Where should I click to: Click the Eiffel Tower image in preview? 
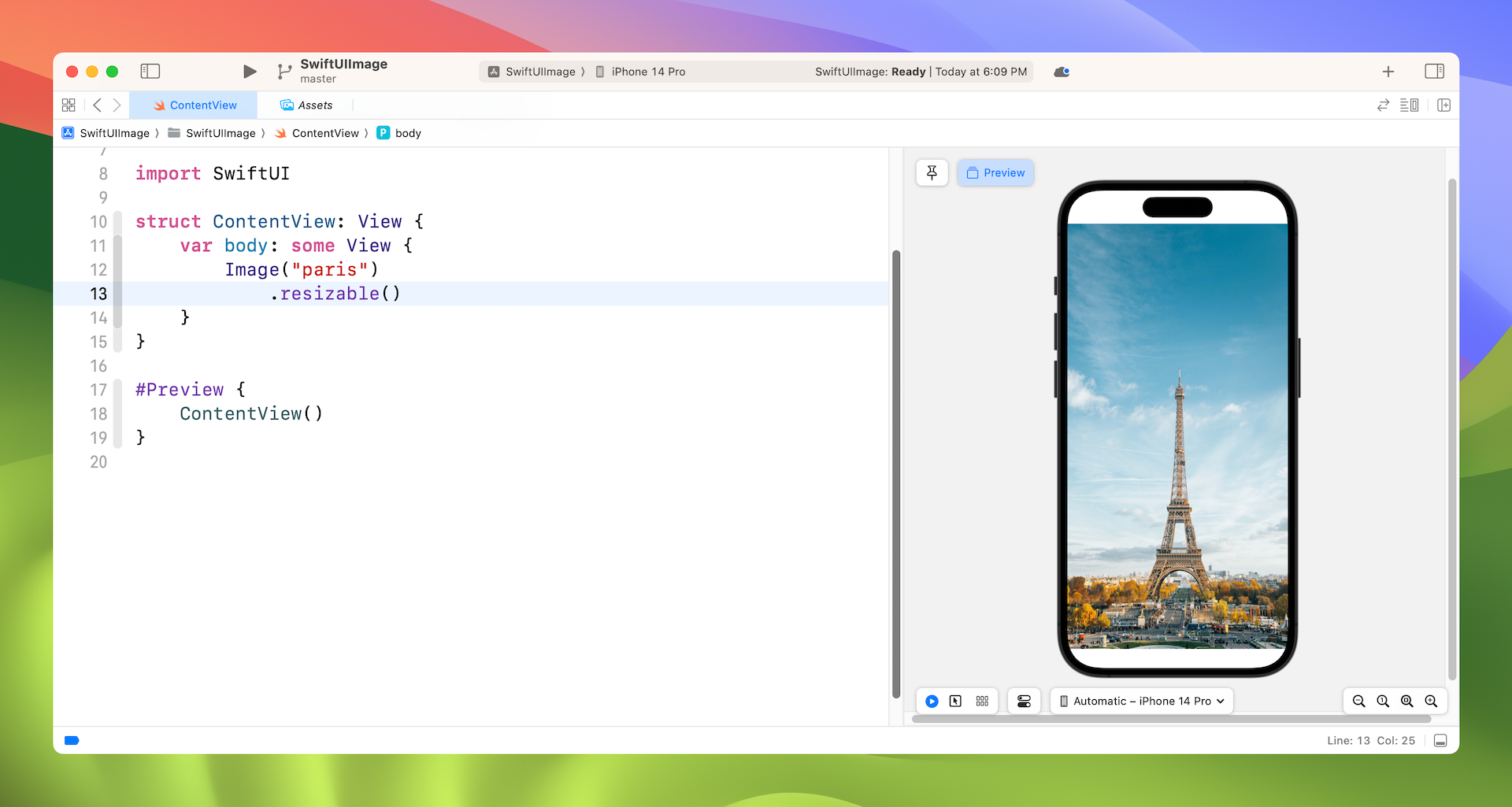1177,435
